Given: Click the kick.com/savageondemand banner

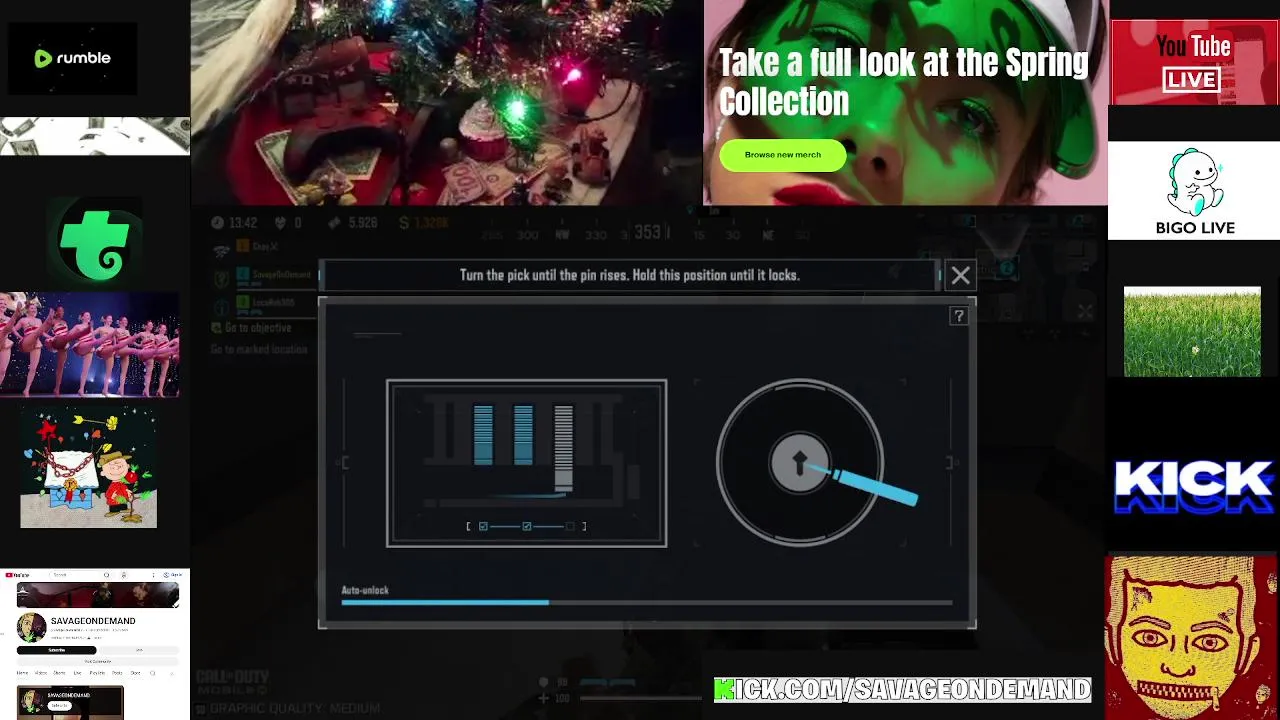Looking at the screenshot, I should point(902,689).
